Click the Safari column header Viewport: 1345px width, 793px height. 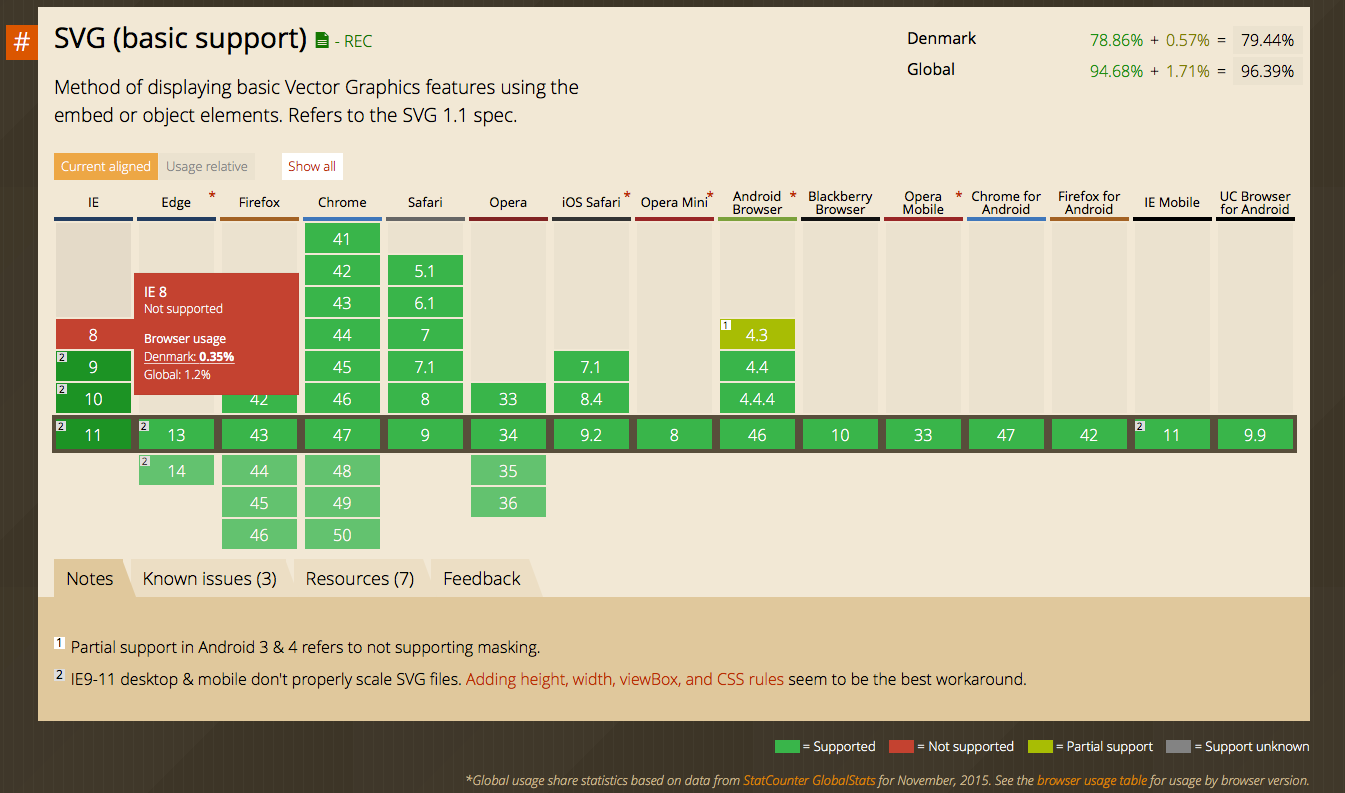(x=425, y=203)
